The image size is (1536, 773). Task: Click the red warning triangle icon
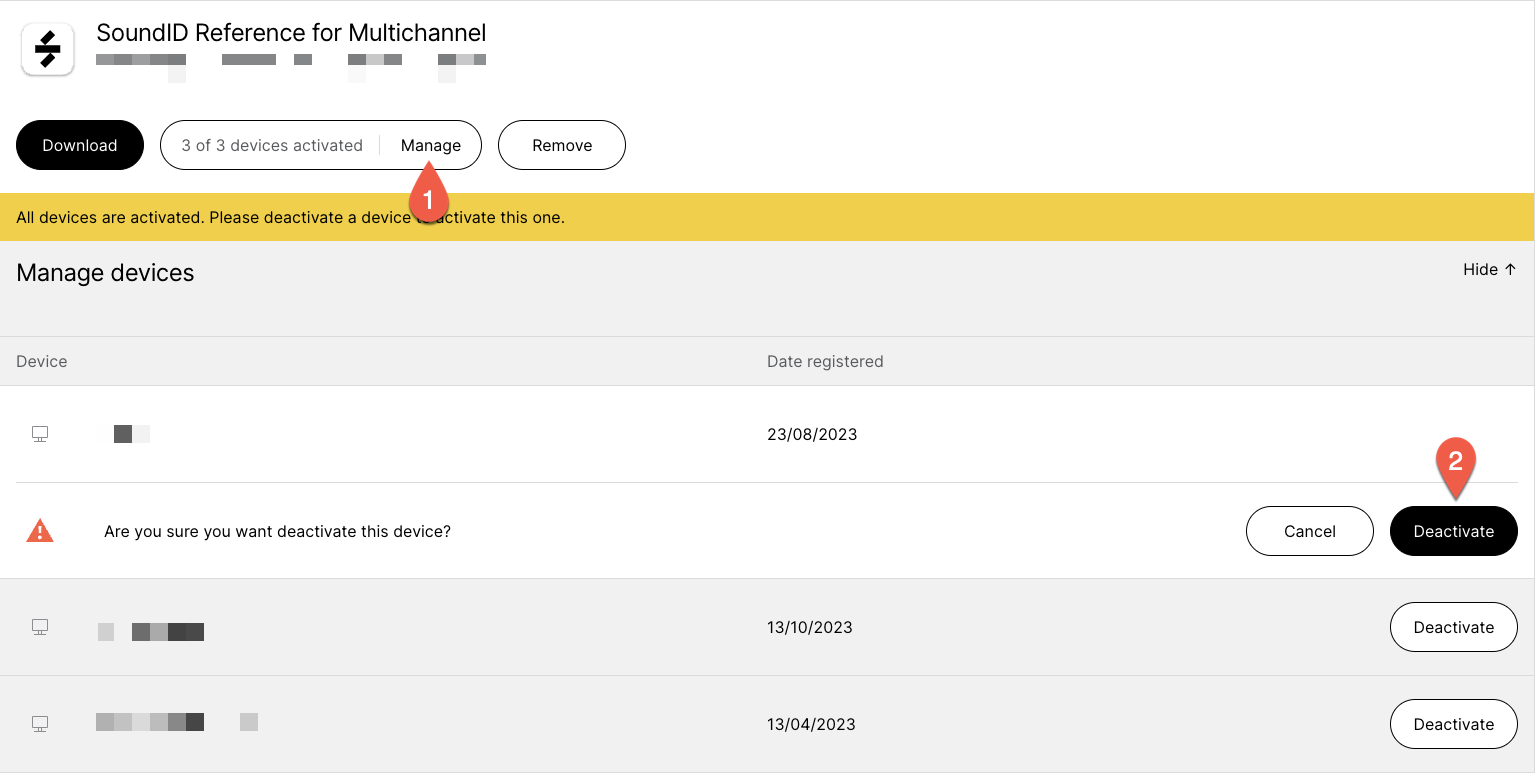[x=40, y=531]
